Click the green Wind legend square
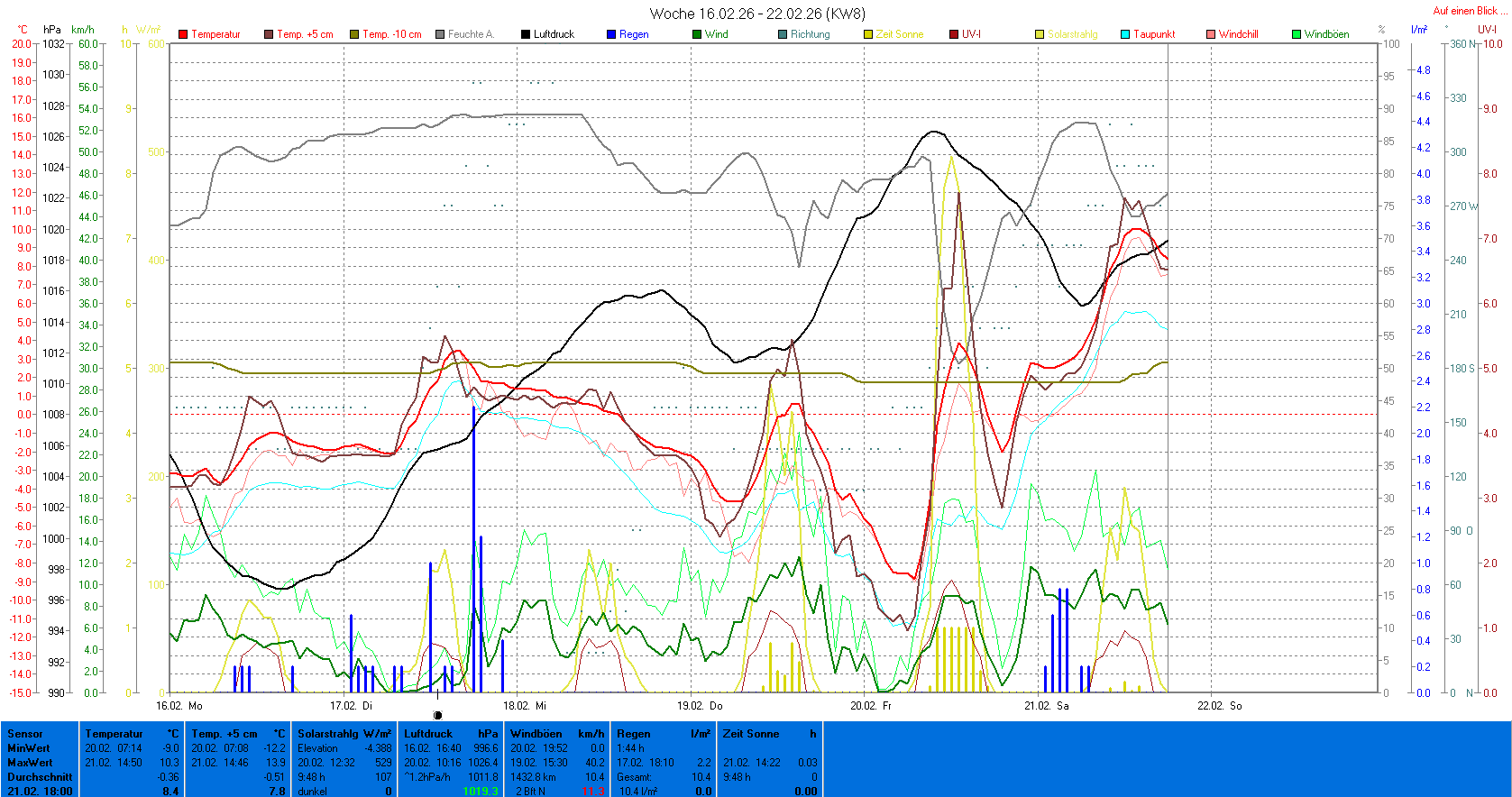 click(x=697, y=34)
